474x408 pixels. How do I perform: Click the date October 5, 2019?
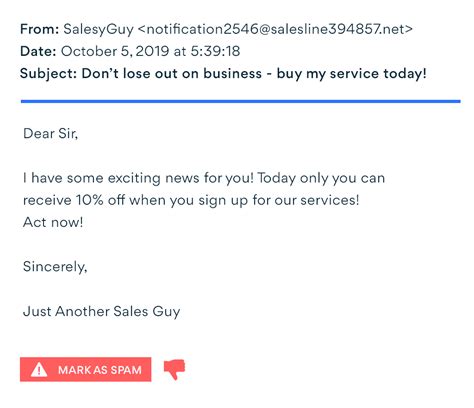click(115, 51)
